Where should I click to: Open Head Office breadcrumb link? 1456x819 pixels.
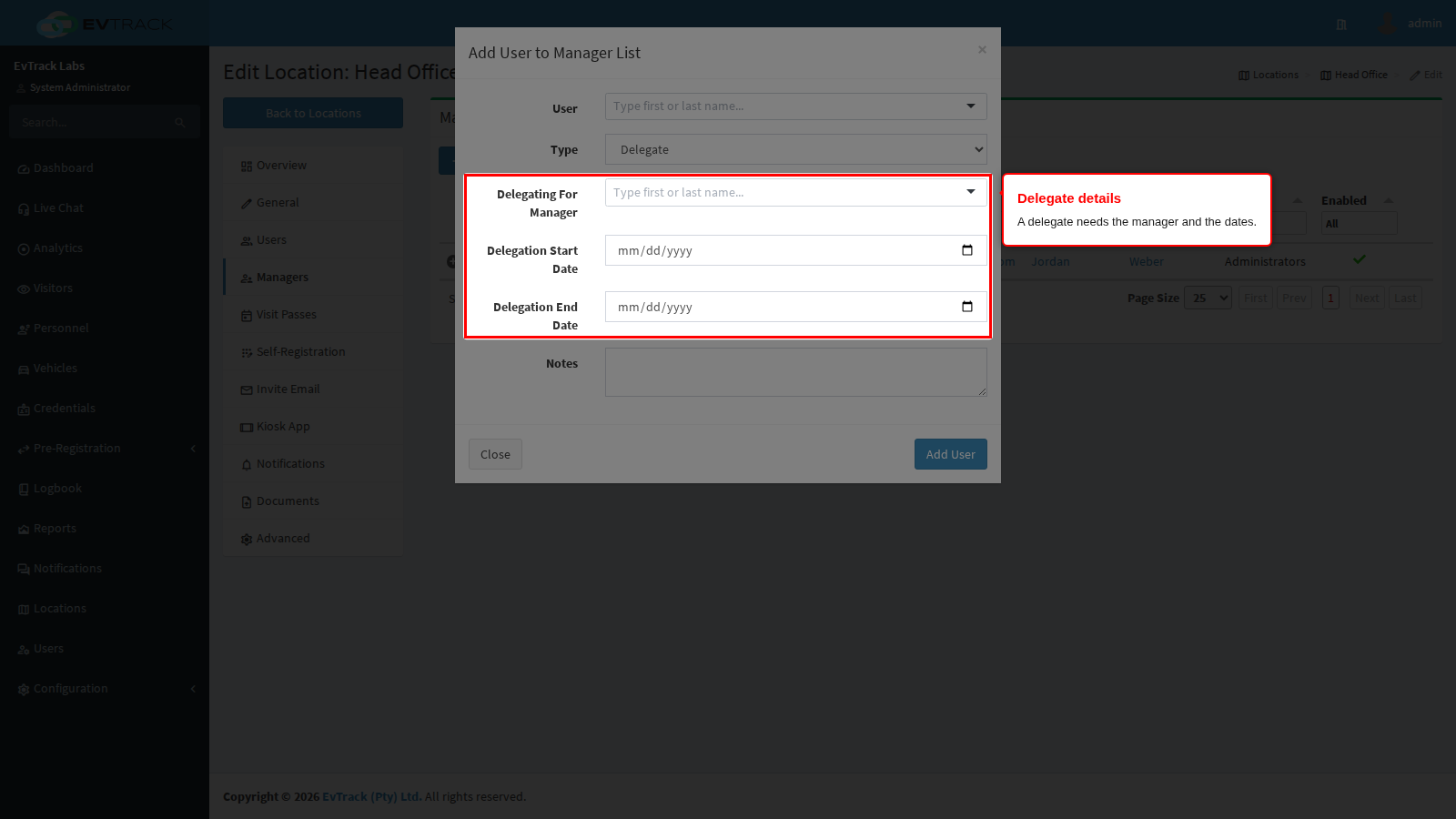click(1354, 75)
